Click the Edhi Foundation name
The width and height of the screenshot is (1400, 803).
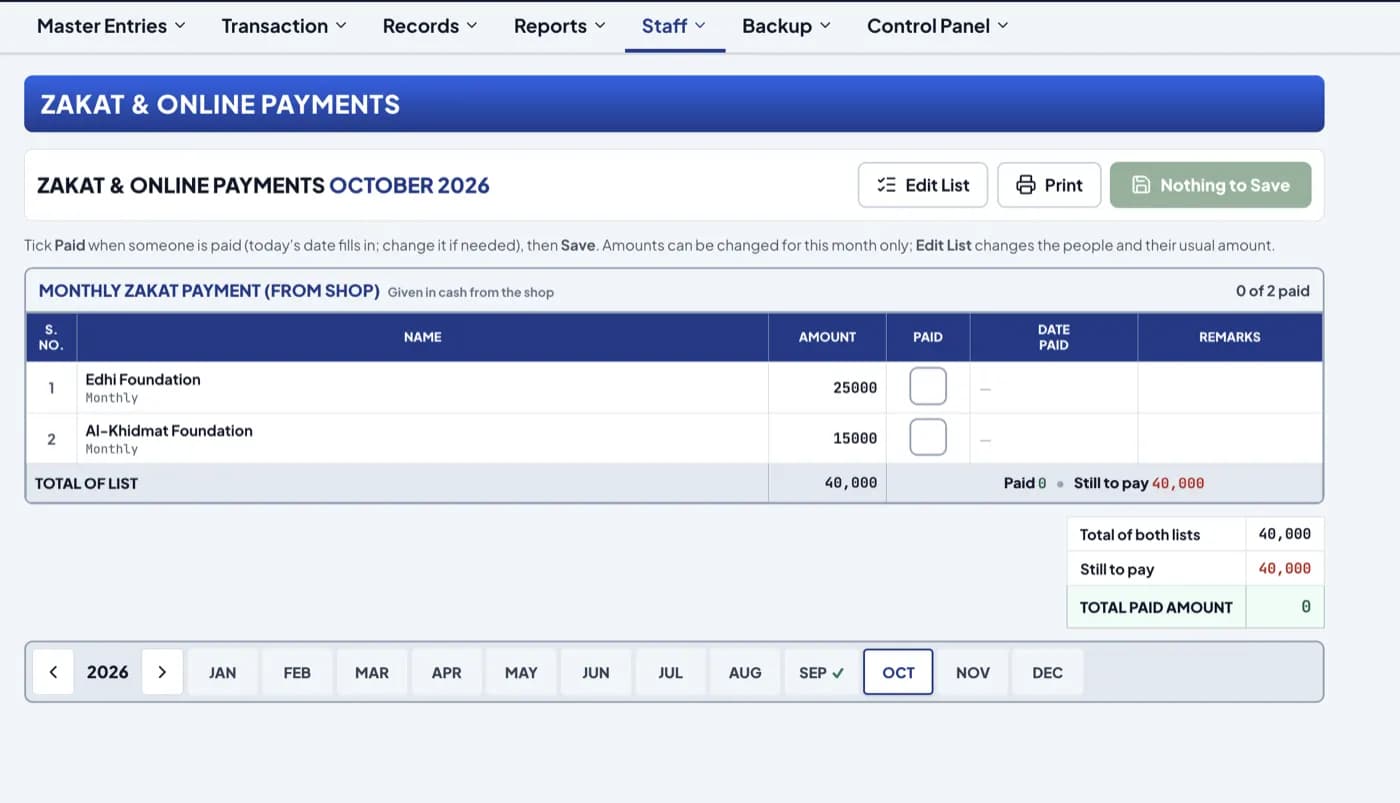click(143, 379)
